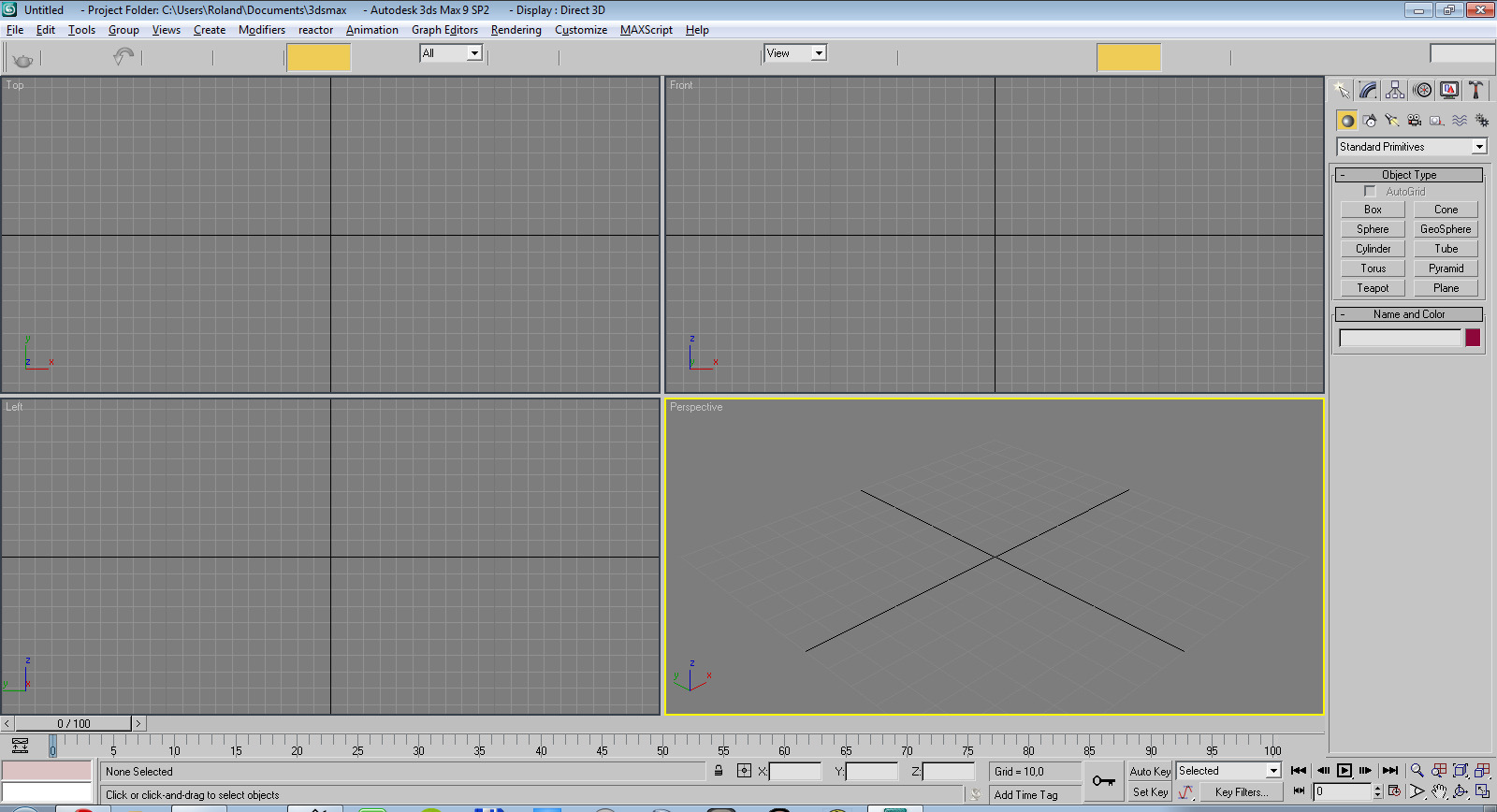Click the Set Keys key icon

click(1104, 781)
